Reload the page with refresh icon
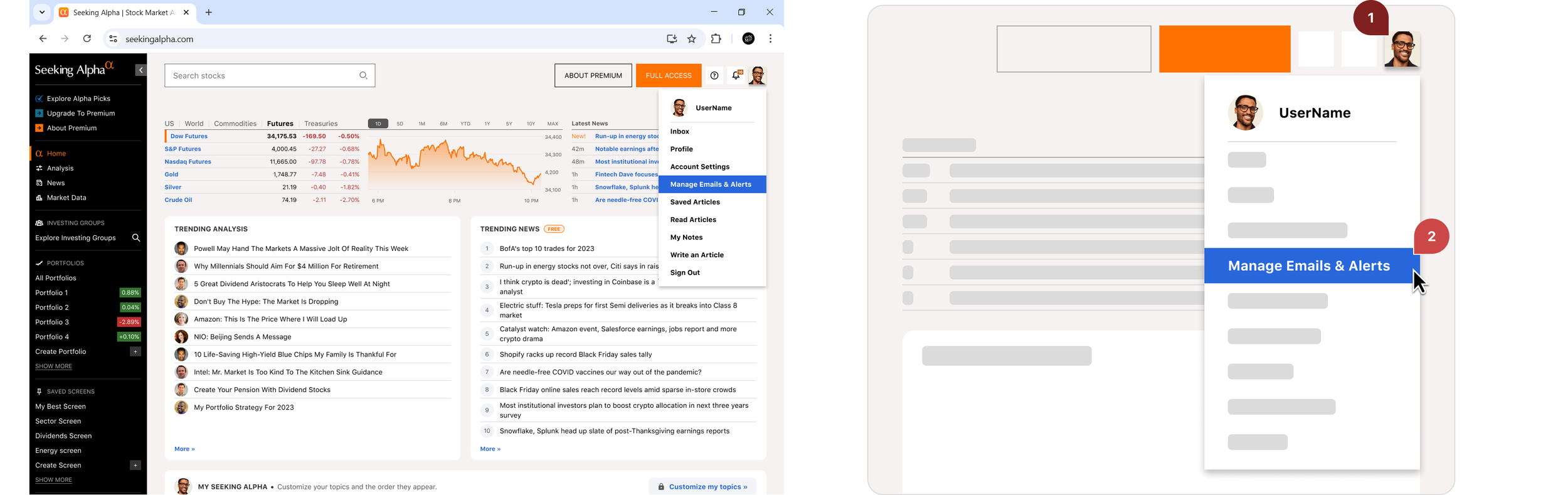Screen dimensions: 1568x495 [x=87, y=39]
